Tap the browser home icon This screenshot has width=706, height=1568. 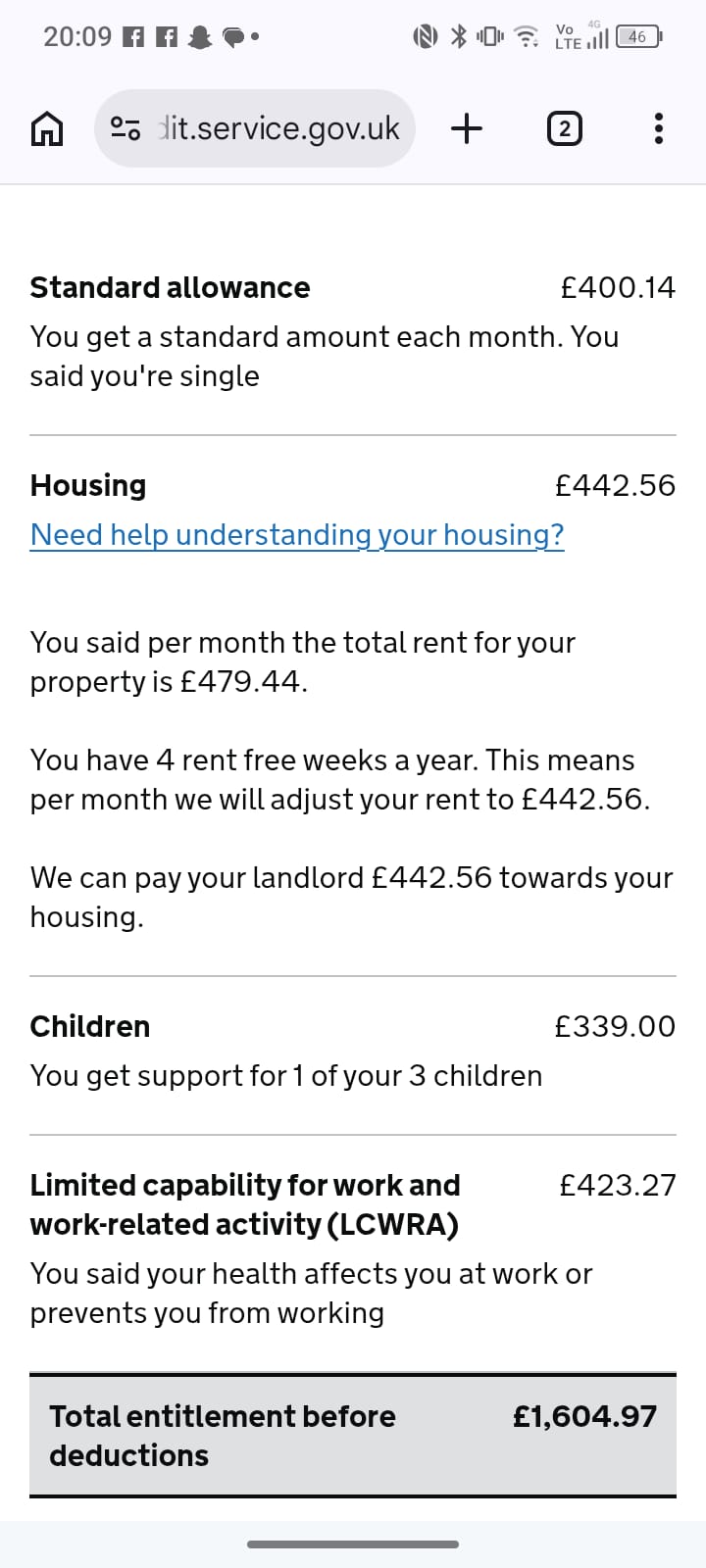pos(47,128)
